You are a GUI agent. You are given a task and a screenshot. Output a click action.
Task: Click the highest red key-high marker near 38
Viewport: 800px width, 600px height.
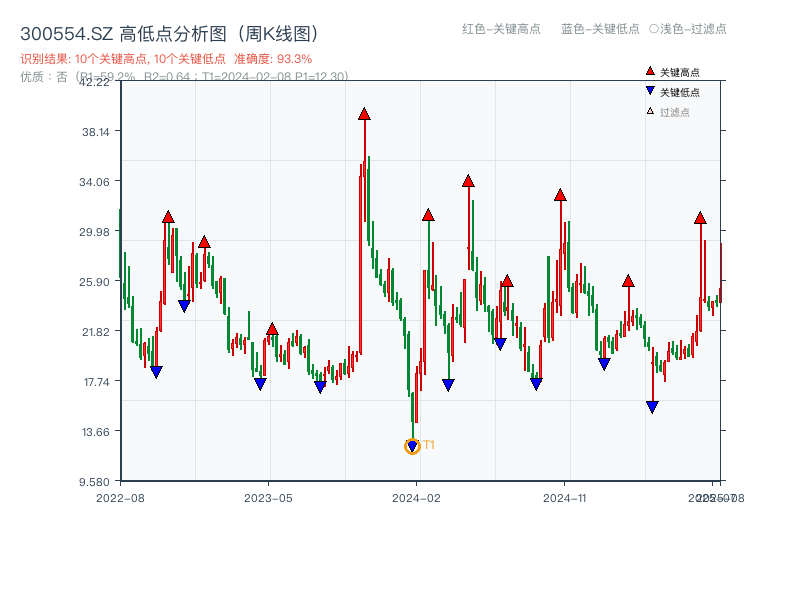[364, 114]
